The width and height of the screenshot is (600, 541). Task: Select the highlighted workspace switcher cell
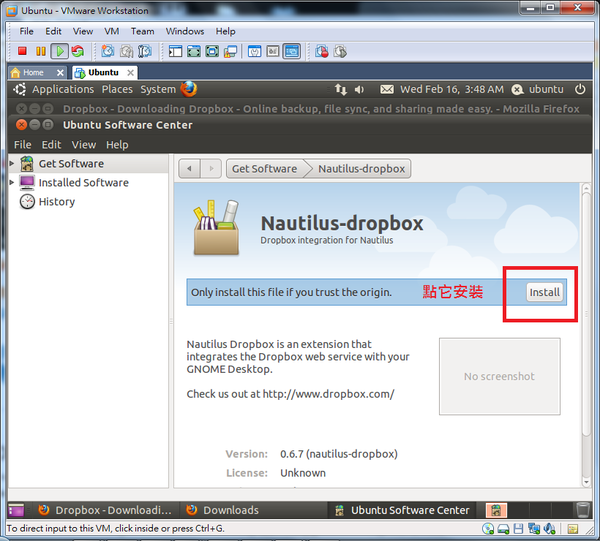click(x=496, y=510)
